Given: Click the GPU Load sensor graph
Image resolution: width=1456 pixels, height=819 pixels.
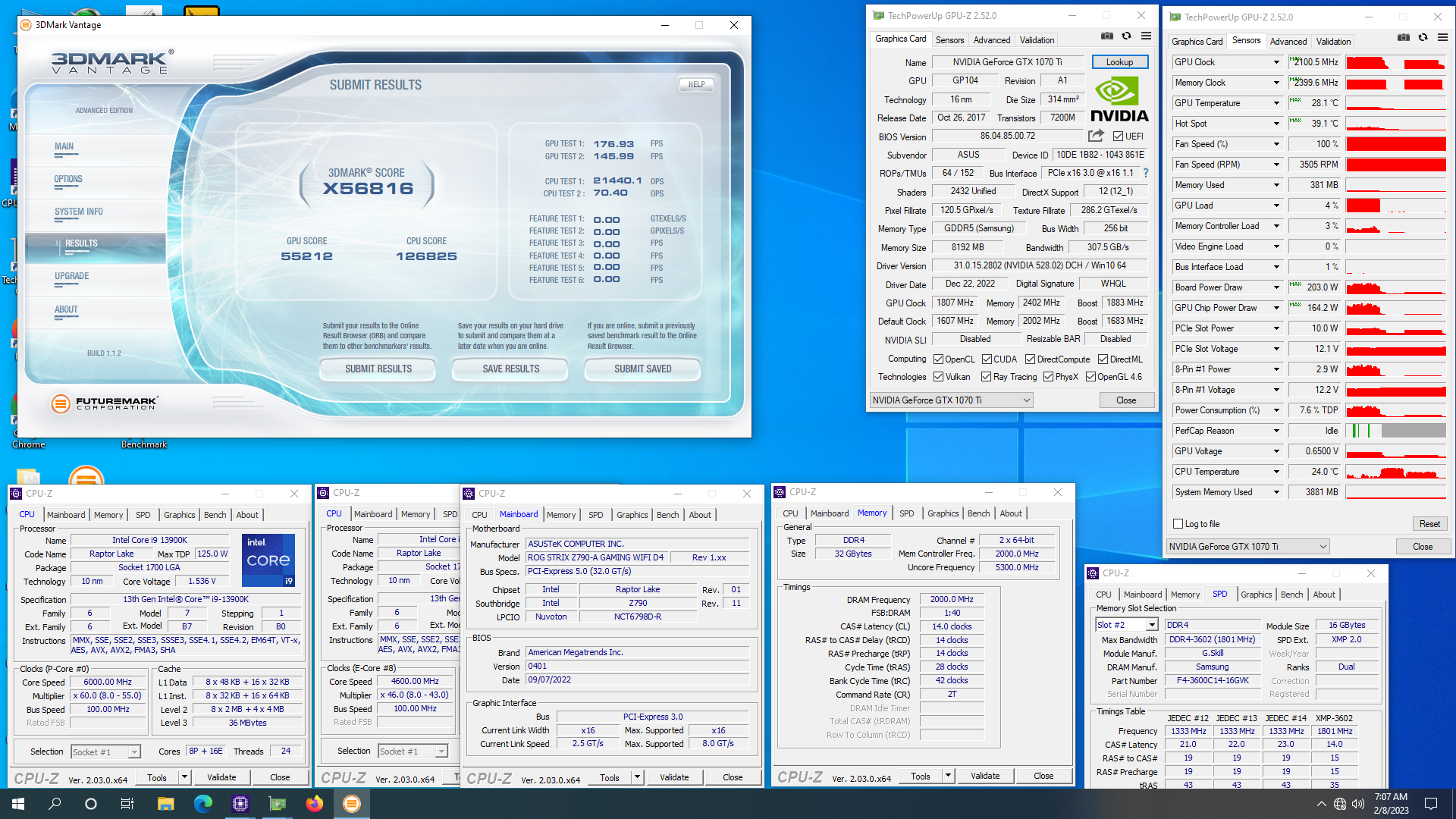Looking at the screenshot, I should (1396, 206).
